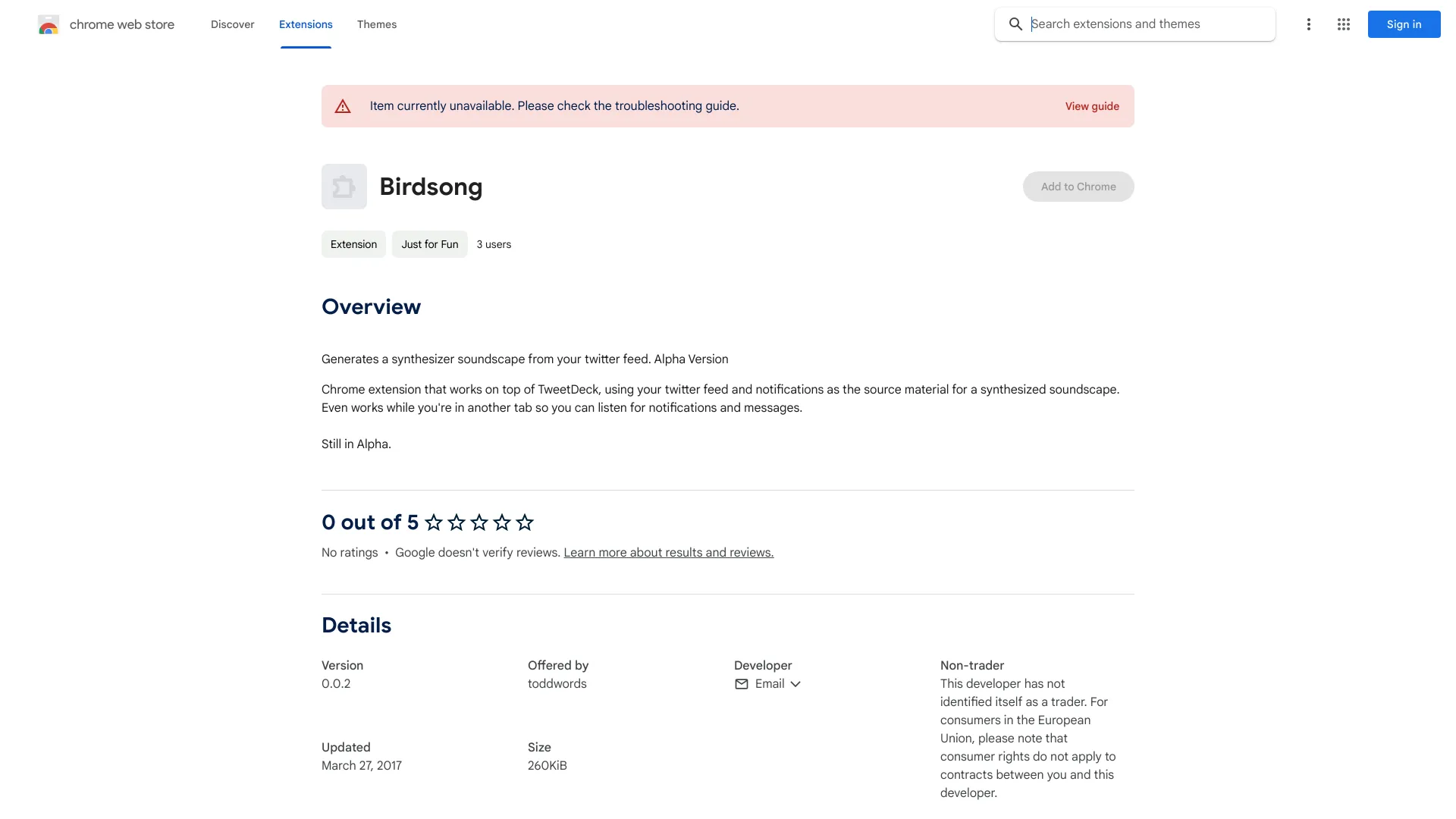Select the Just for Fun badge
The height and width of the screenshot is (819, 1456).
(x=429, y=244)
